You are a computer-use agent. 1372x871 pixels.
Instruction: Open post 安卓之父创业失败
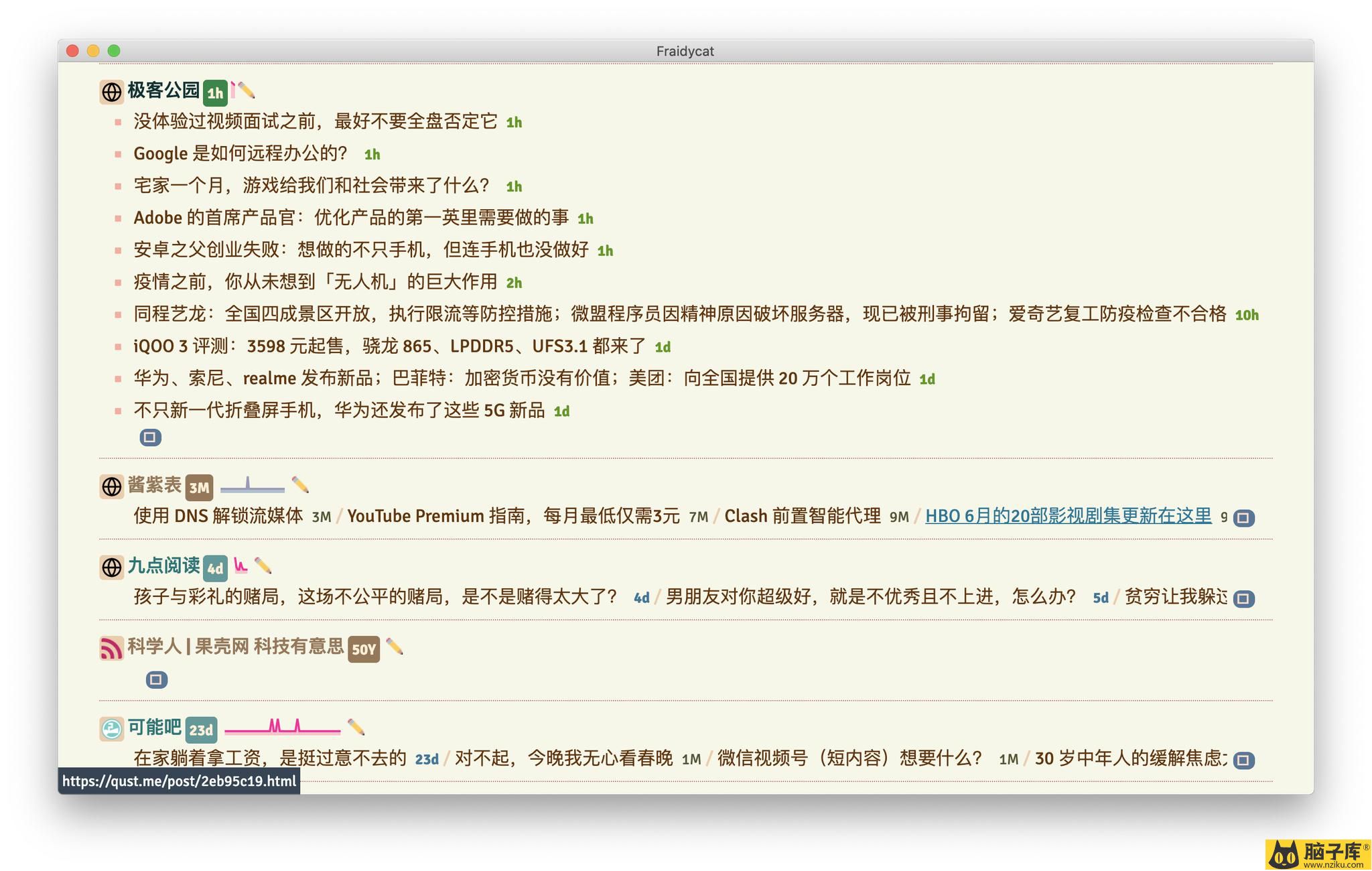tap(361, 250)
